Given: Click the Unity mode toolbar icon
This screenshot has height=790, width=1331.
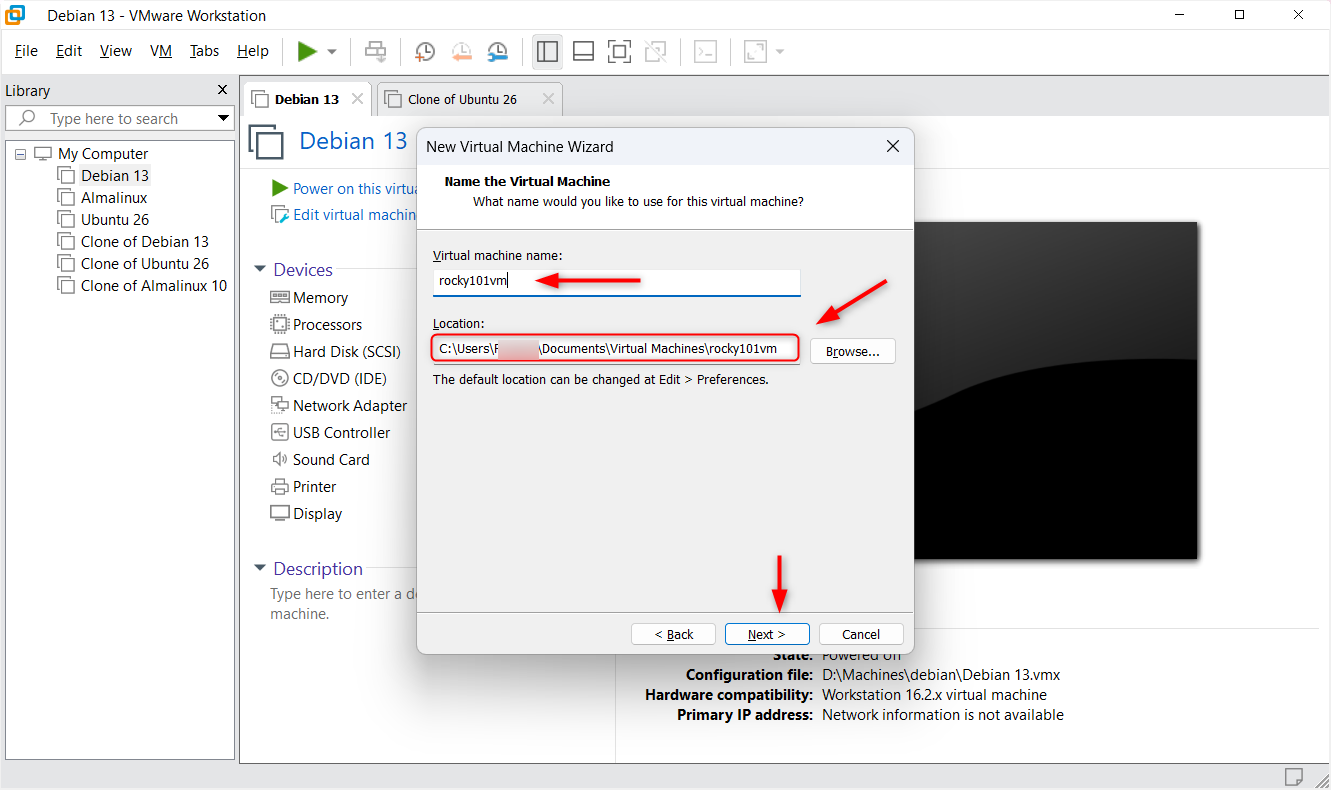Looking at the screenshot, I should [656, 51].
